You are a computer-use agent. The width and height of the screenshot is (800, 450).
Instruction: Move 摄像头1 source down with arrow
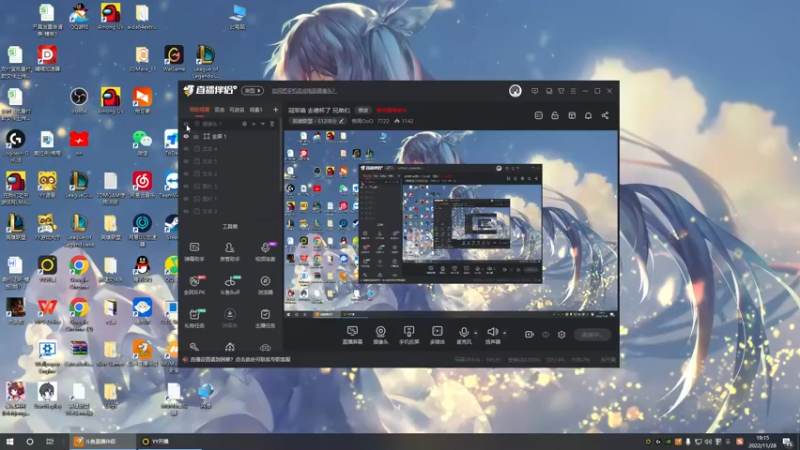(263, 124)
